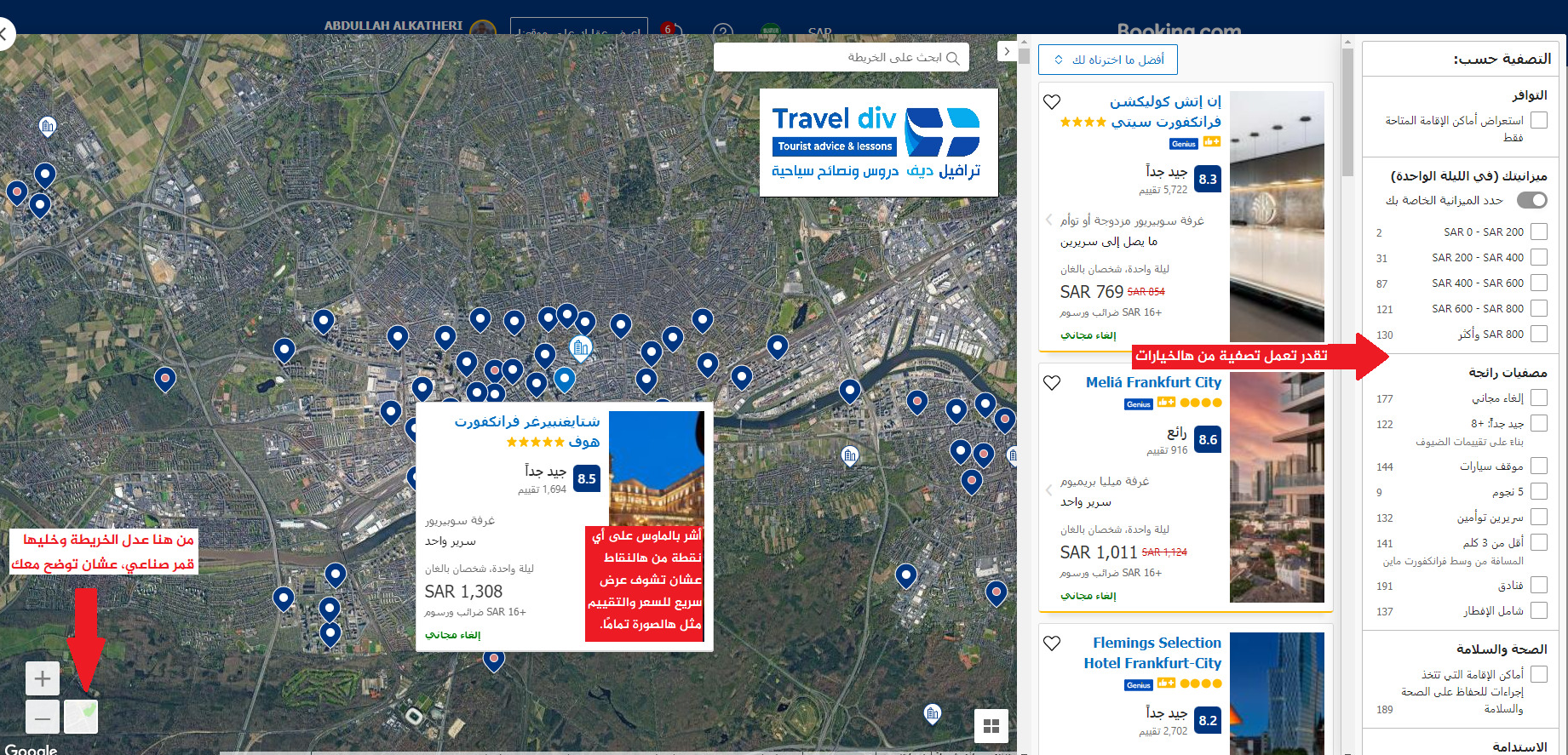Viewport: 1568px width, 755px height.
Task: Check the SAR 0 - SAR 200 filter
Action: [1539, 232]
